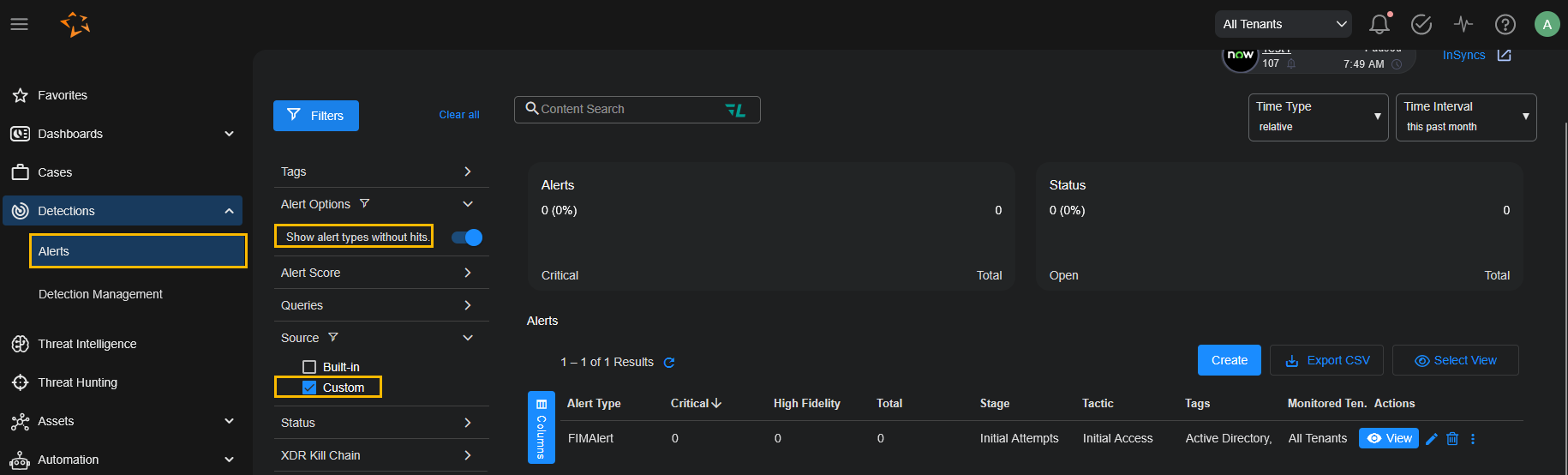1568x475 pixels.
Task: Click into the Content Search field
Action: [630, 110]
